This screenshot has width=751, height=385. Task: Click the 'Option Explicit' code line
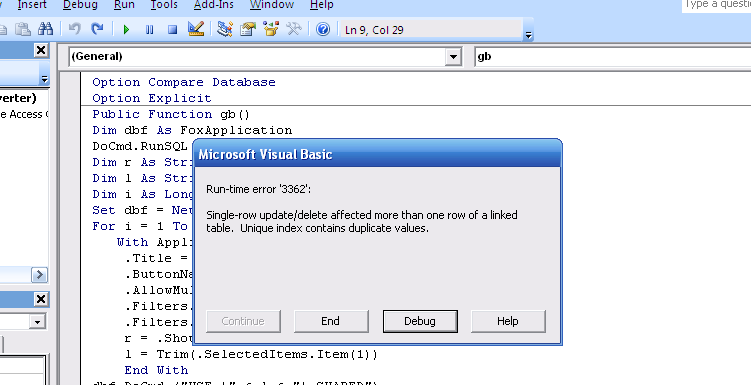[152, 98]
